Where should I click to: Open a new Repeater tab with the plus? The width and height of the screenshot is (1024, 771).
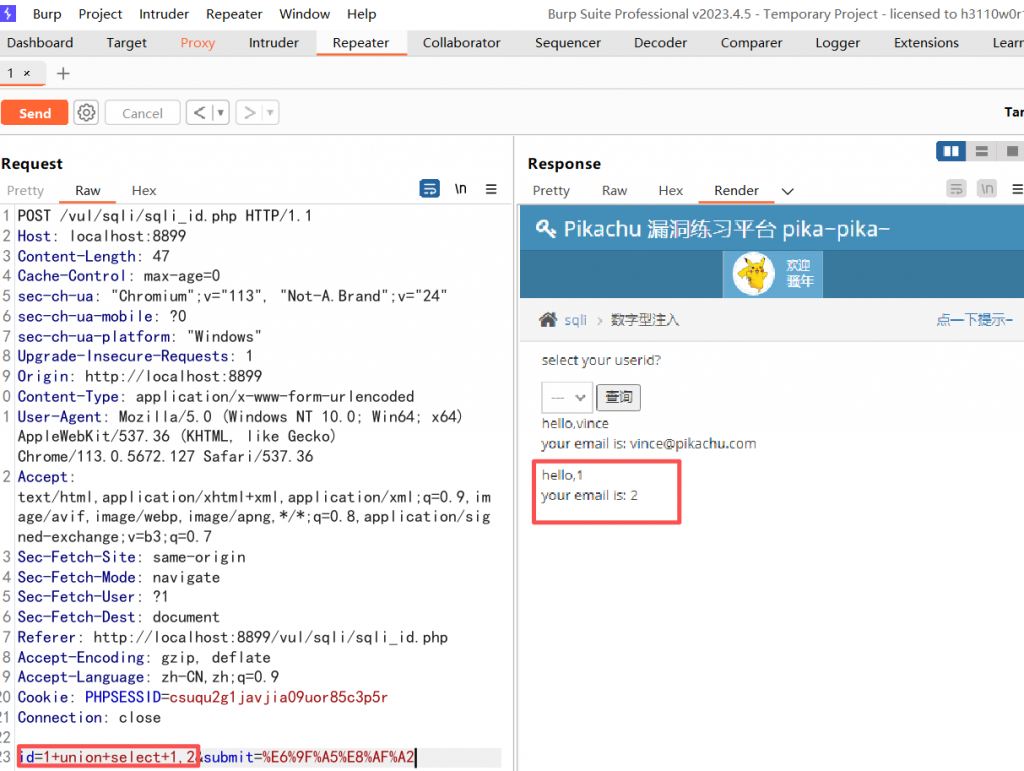coord(63,73)
